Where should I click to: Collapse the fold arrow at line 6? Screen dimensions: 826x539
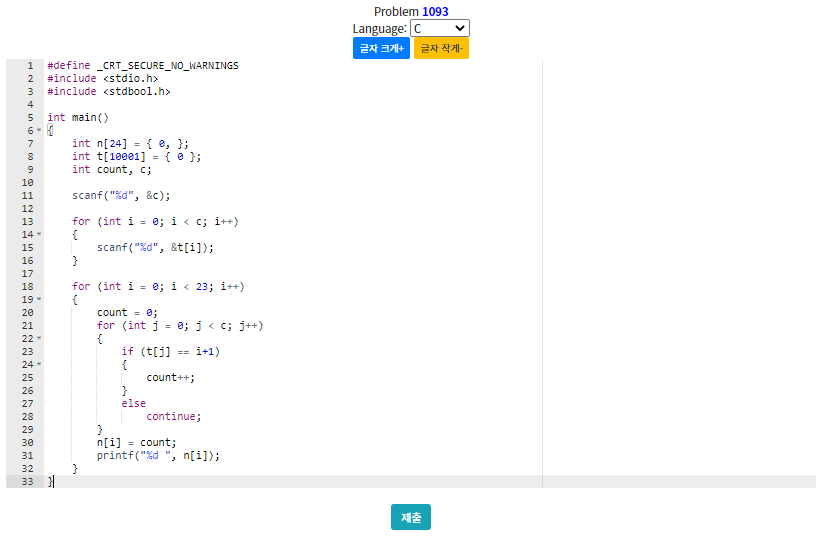point(39,130)
